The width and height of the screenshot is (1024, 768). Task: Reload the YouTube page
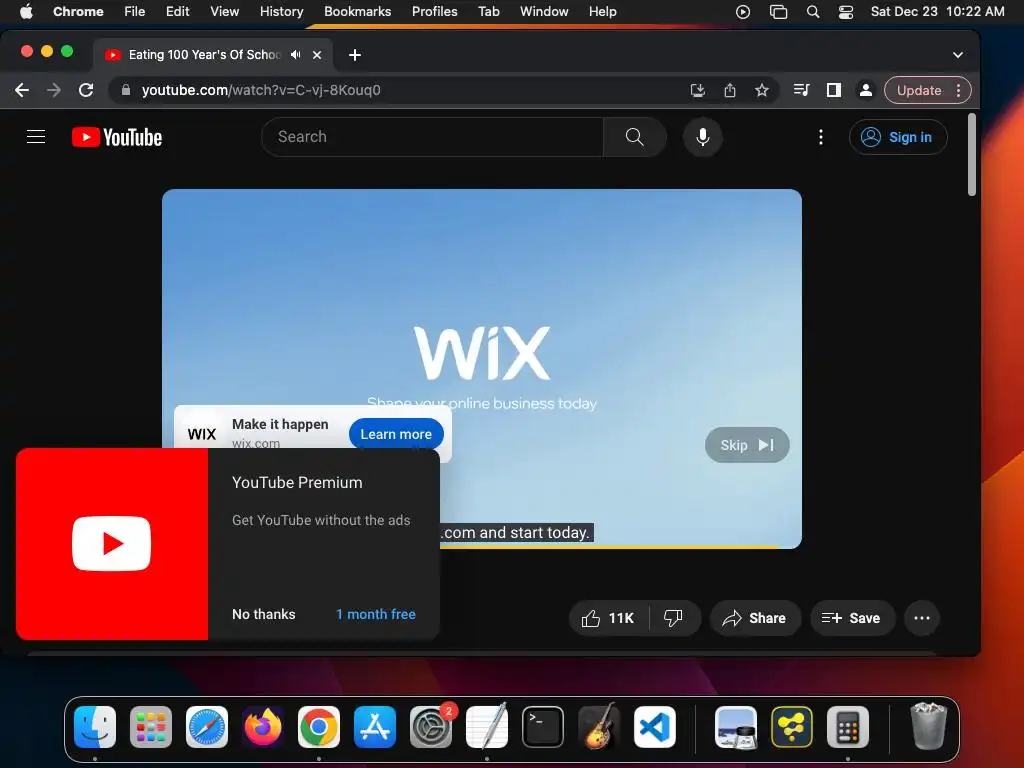pyautogui.click(x=86, y=90)
